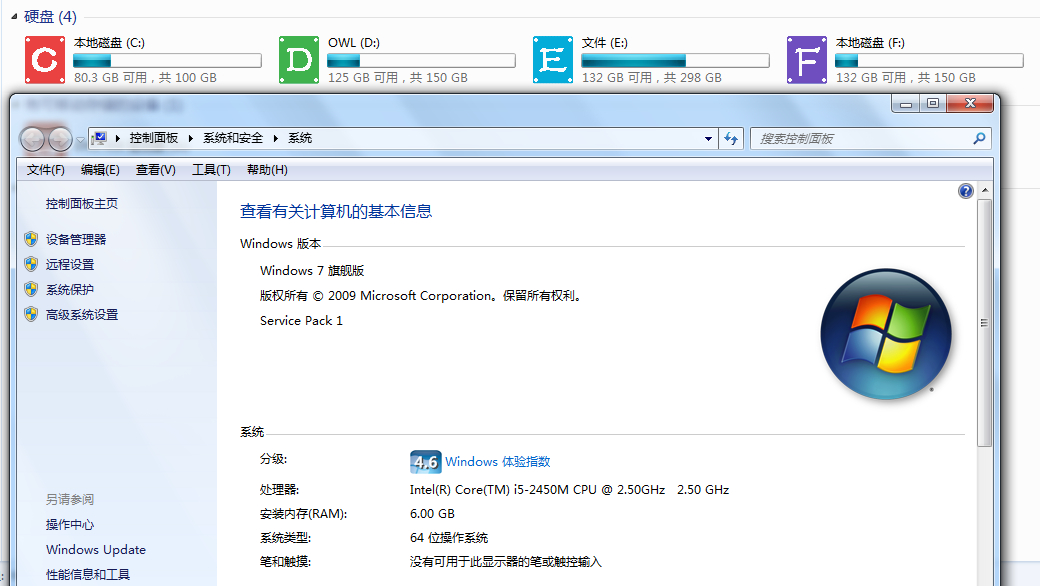Go back with the Back arrow button
The height and width of the screenshot is (586, 1040).
coord(32,139)
